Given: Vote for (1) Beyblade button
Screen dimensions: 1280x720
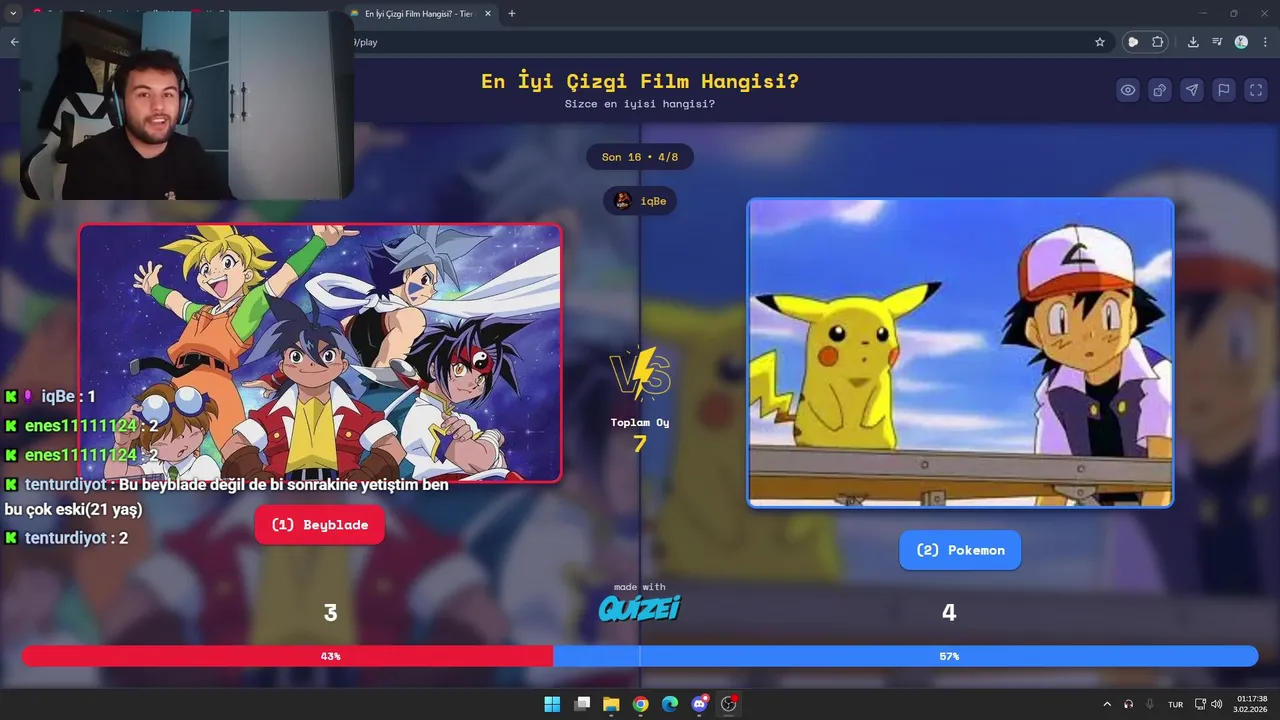Looking at the screenshot, I should click(319, 525).
